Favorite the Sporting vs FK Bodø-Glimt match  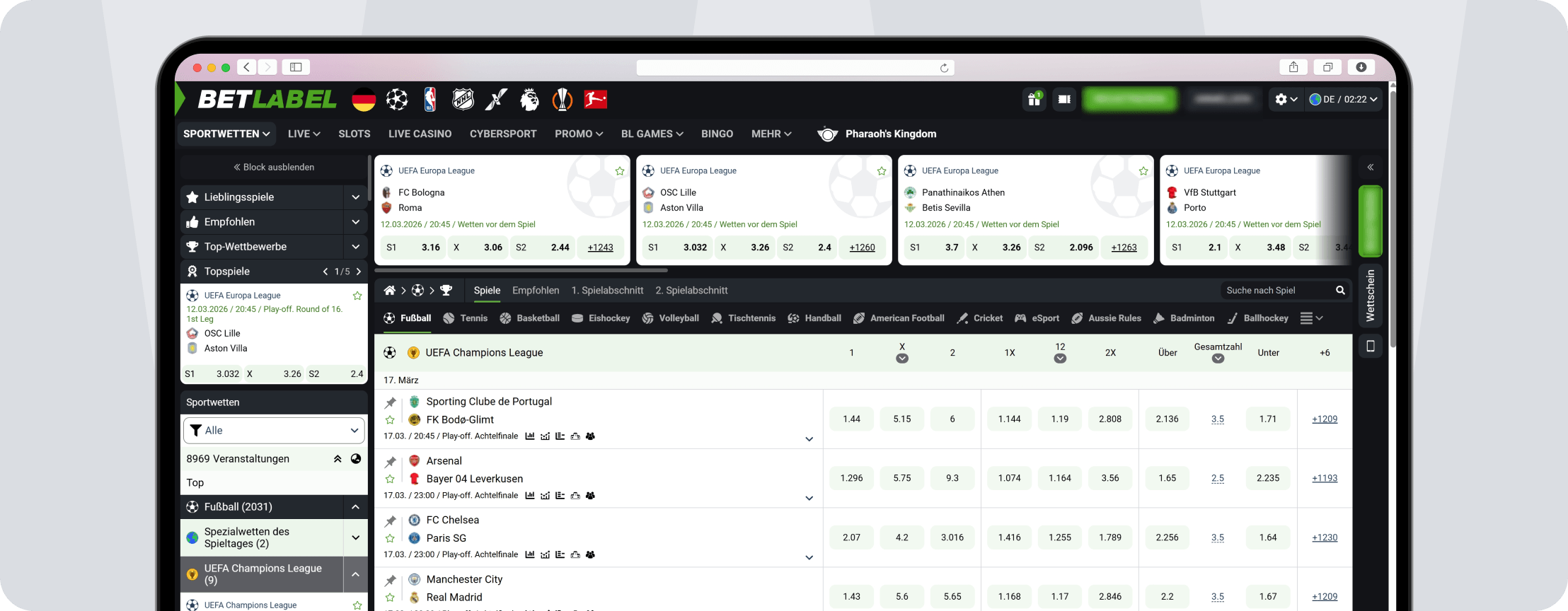tap(390, 420)
